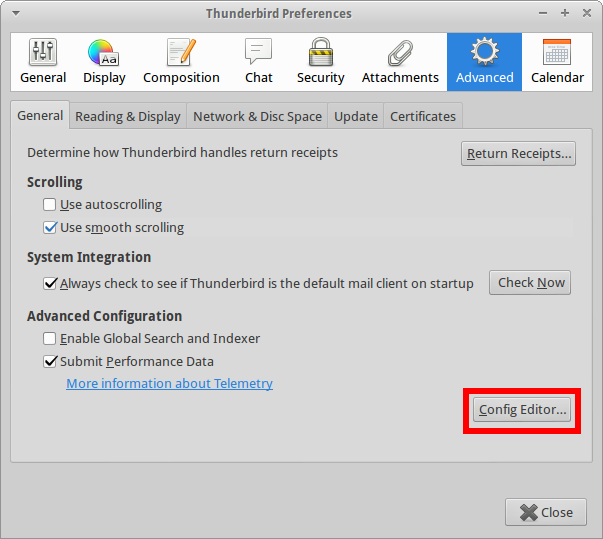Viewport: 603px width, 539px height.
Task: Open the Config Editor
Action: point(522,410)
